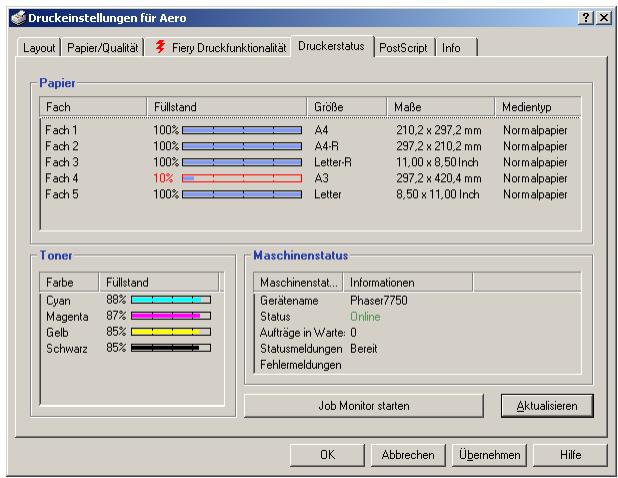The image size is (618, 478).
Task: Click the A4-R size value
Action: pos(326,146)
